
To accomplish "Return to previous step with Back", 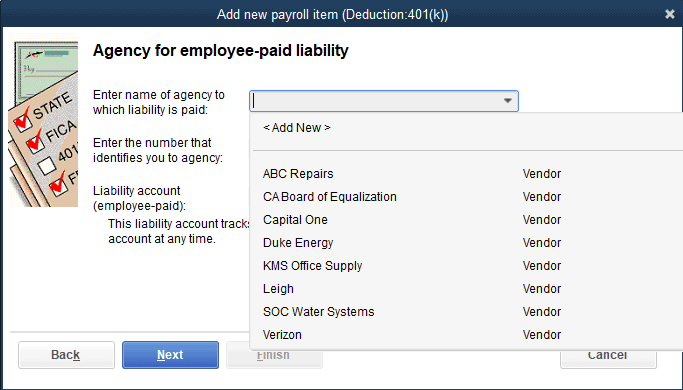I will tap(66, 355).
